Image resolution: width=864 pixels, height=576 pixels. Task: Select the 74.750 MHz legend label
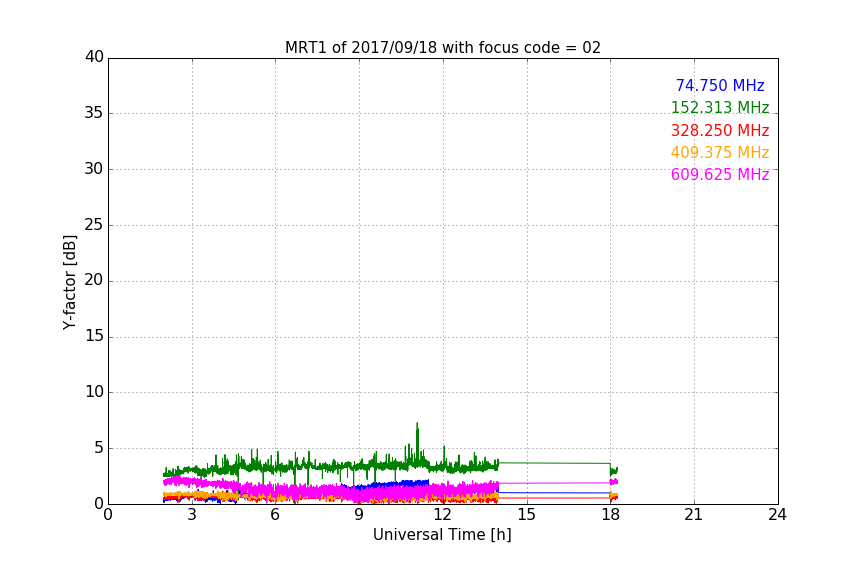point(720,86)
